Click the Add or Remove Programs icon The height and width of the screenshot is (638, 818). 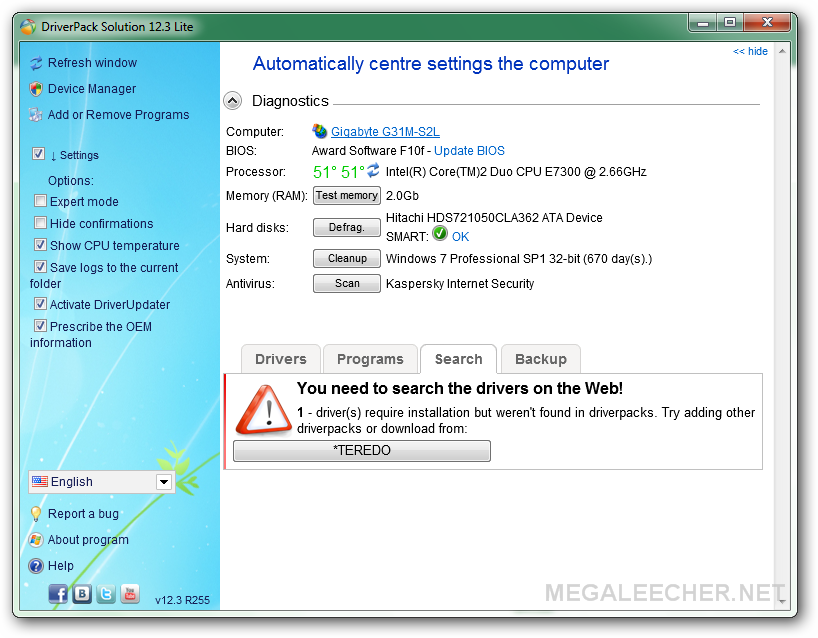point(36,115)
